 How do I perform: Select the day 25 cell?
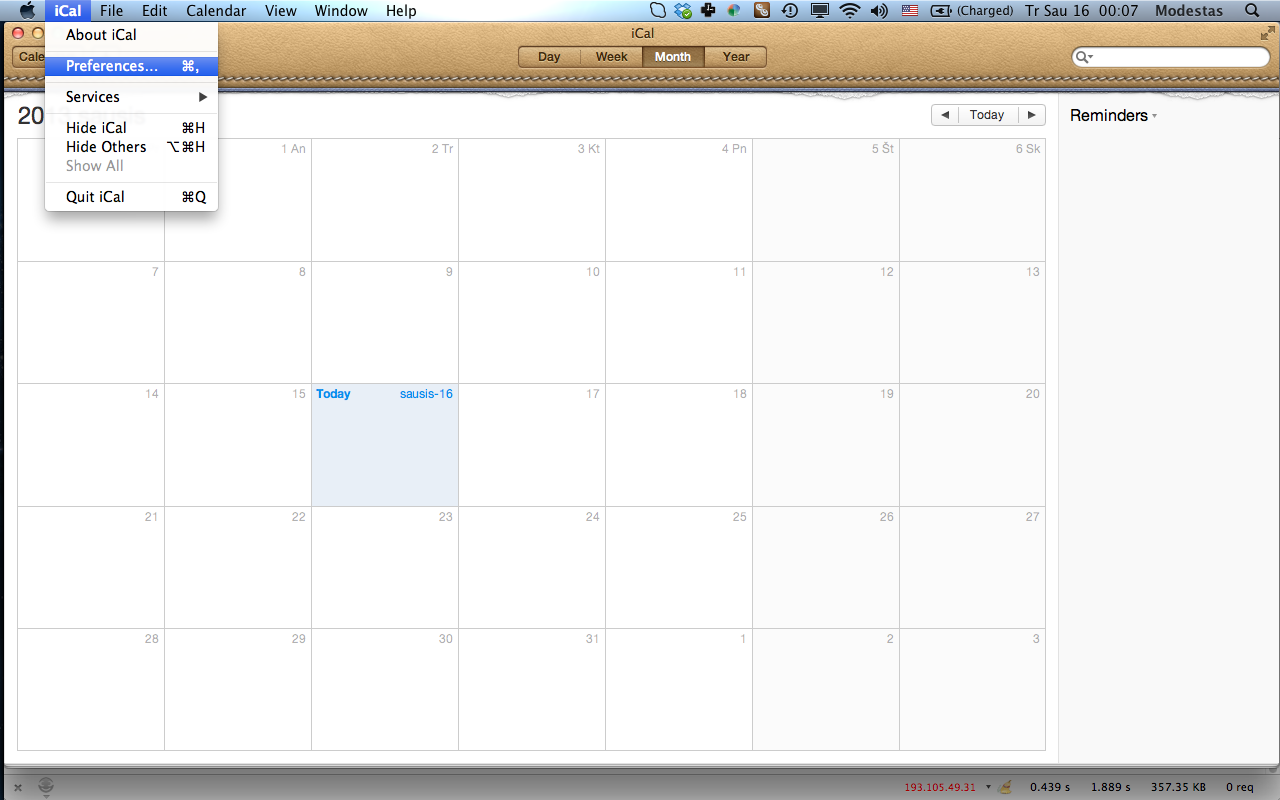tap(679, 567)
